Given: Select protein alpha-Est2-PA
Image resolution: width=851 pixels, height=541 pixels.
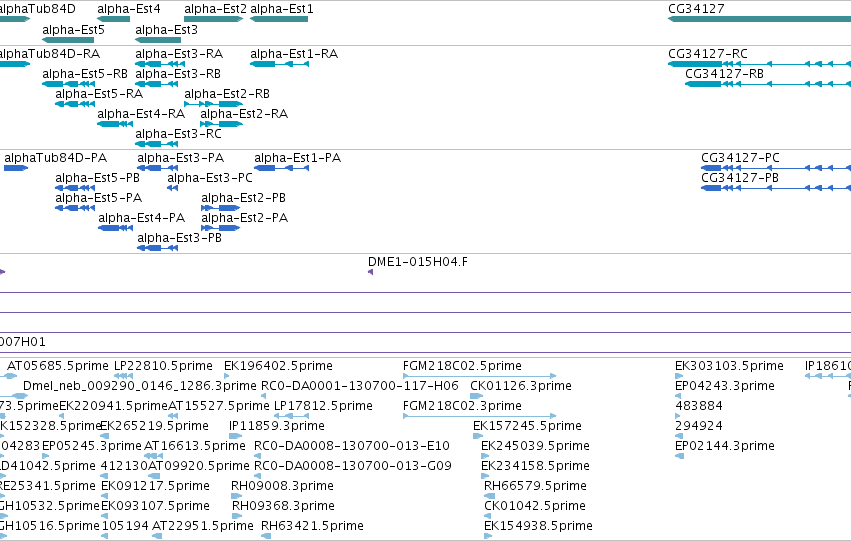Looking at the screenshot, I should pyautogui.click(x=220, y=228).
